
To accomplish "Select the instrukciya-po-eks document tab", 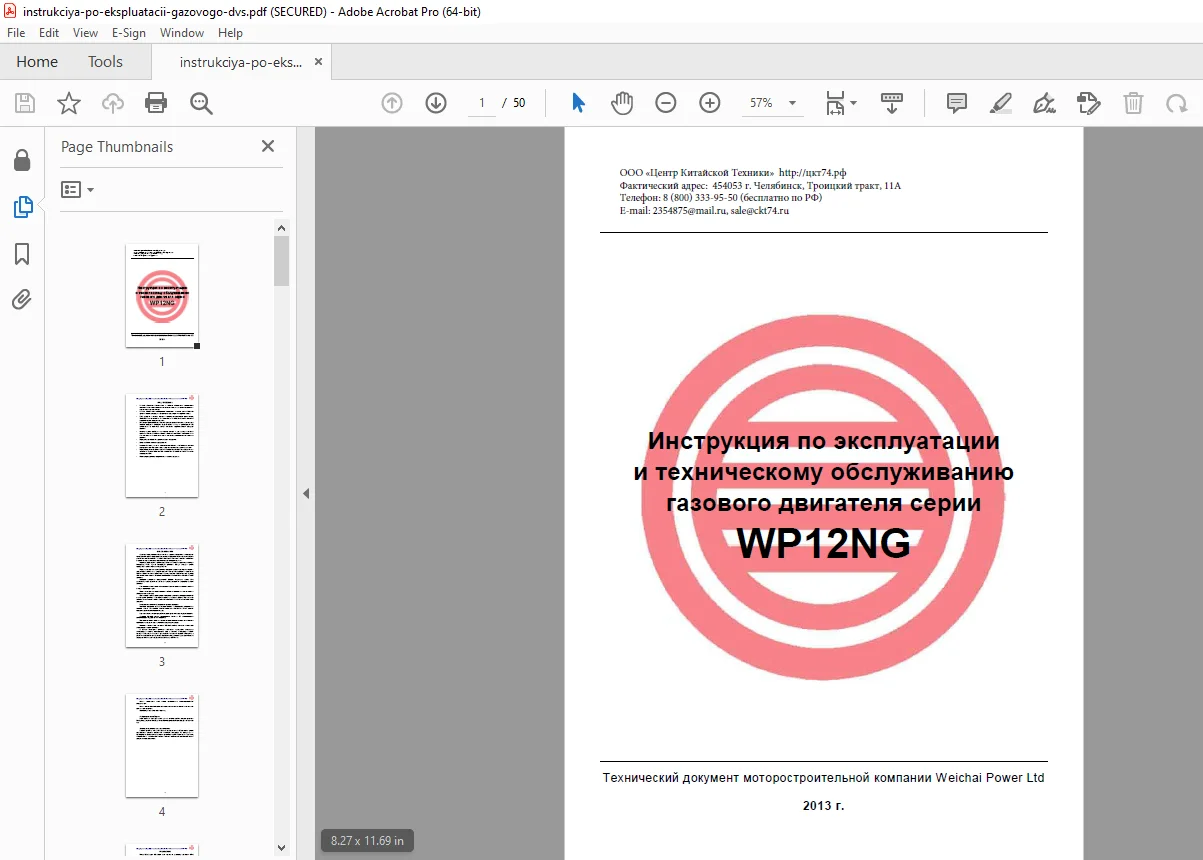I will click(240, 62).
